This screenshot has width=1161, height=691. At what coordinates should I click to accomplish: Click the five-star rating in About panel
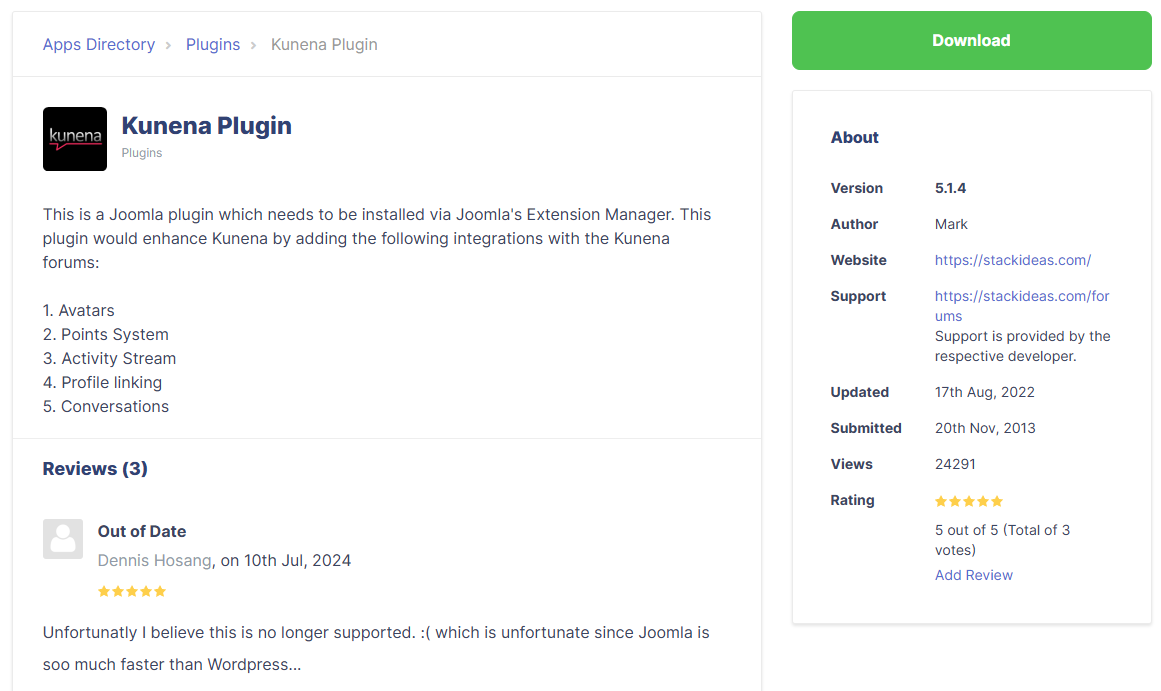pyautogui.click(x=968, y=501)
